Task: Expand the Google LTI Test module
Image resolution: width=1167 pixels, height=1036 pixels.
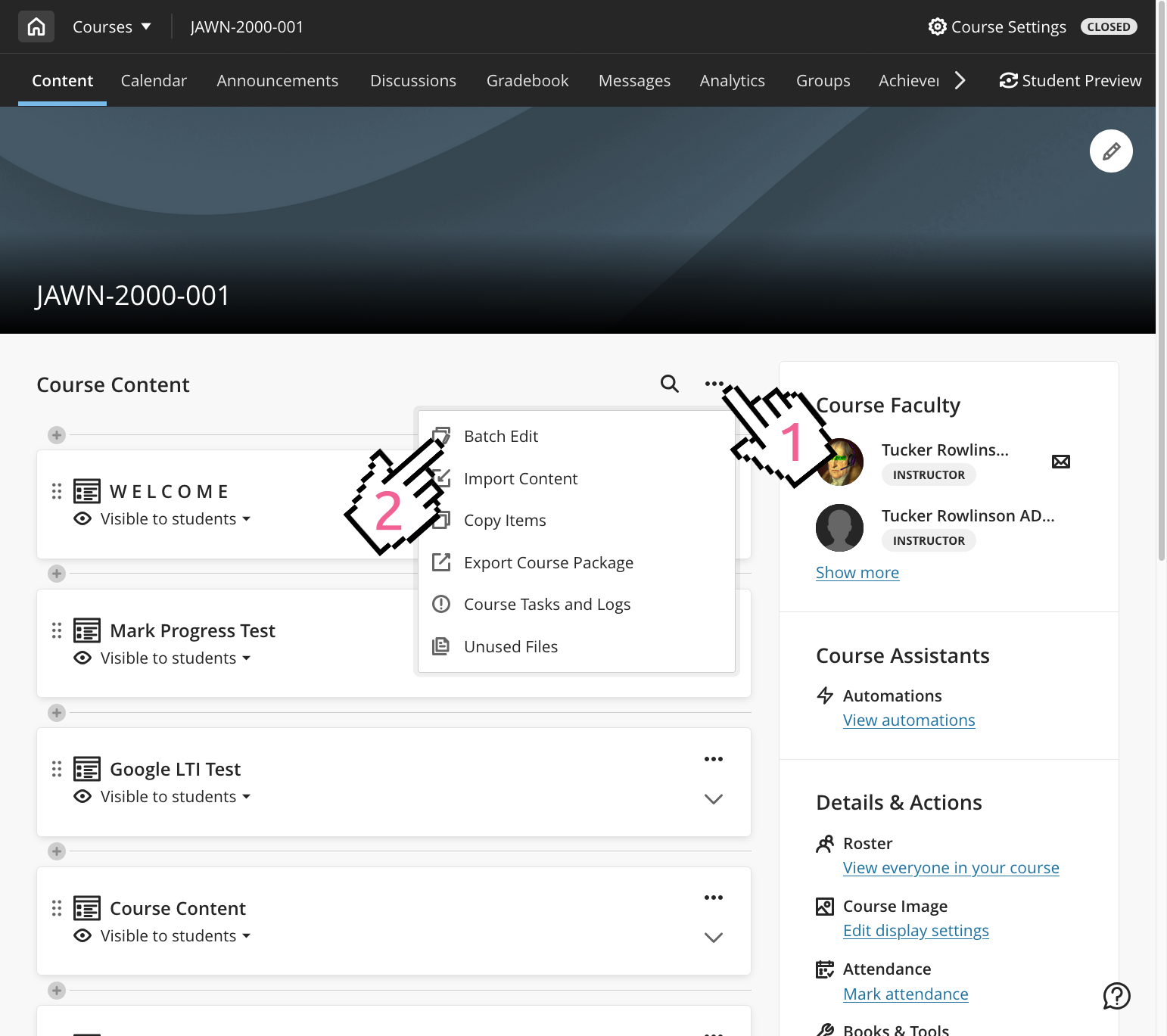Action: click(x=713, y=799)
